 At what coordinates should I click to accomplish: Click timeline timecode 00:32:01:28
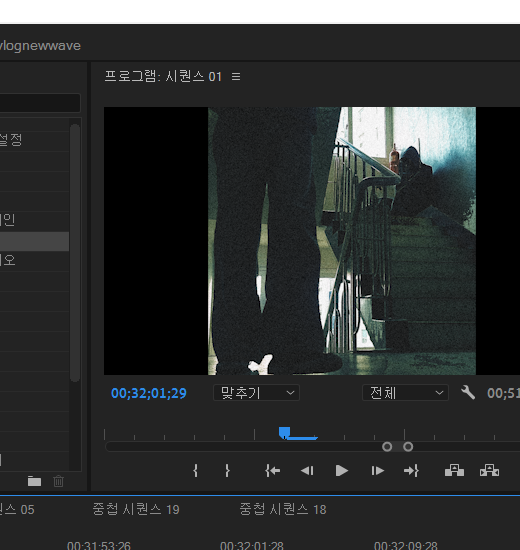coord(252,546)
